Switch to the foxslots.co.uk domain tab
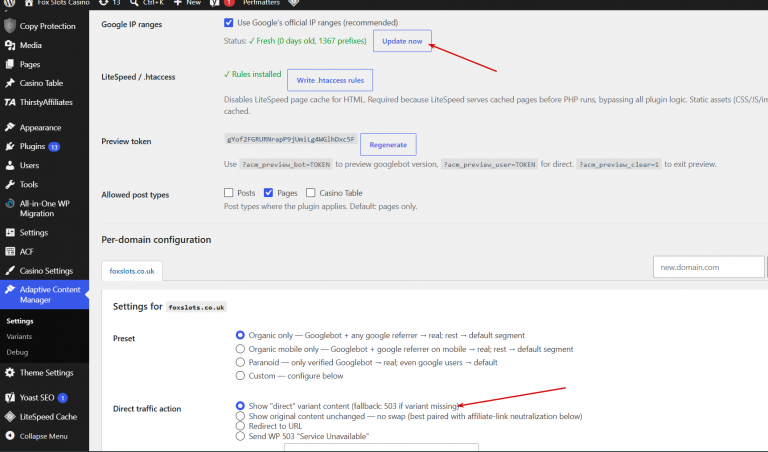768x452 pixels. [x=132, y=271]
